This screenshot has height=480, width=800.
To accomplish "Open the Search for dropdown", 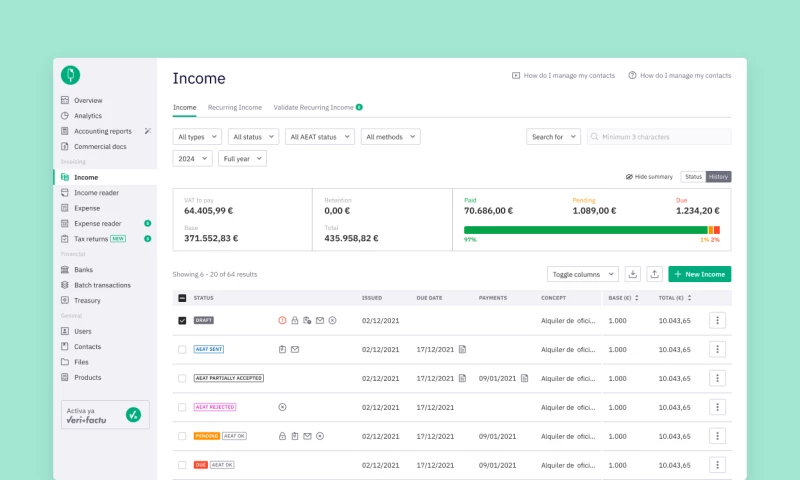I will [x=553, y=137].
